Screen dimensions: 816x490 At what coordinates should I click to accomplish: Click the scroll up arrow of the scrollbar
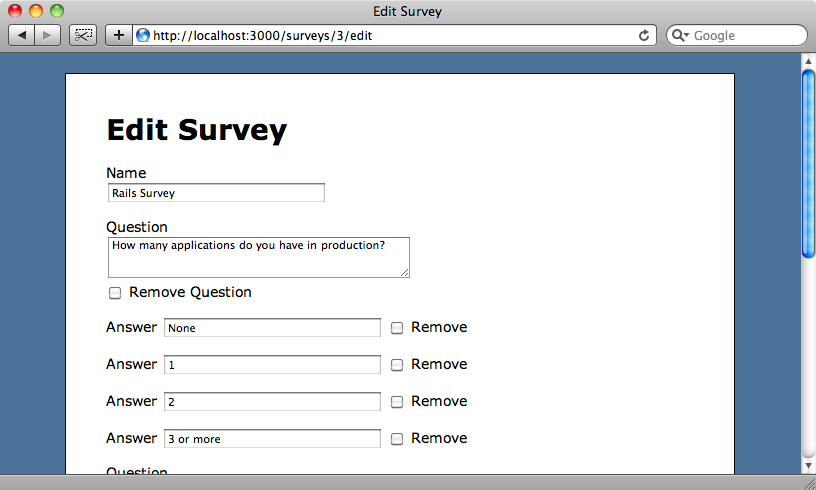pyautogui.click(x=808, y=61)
